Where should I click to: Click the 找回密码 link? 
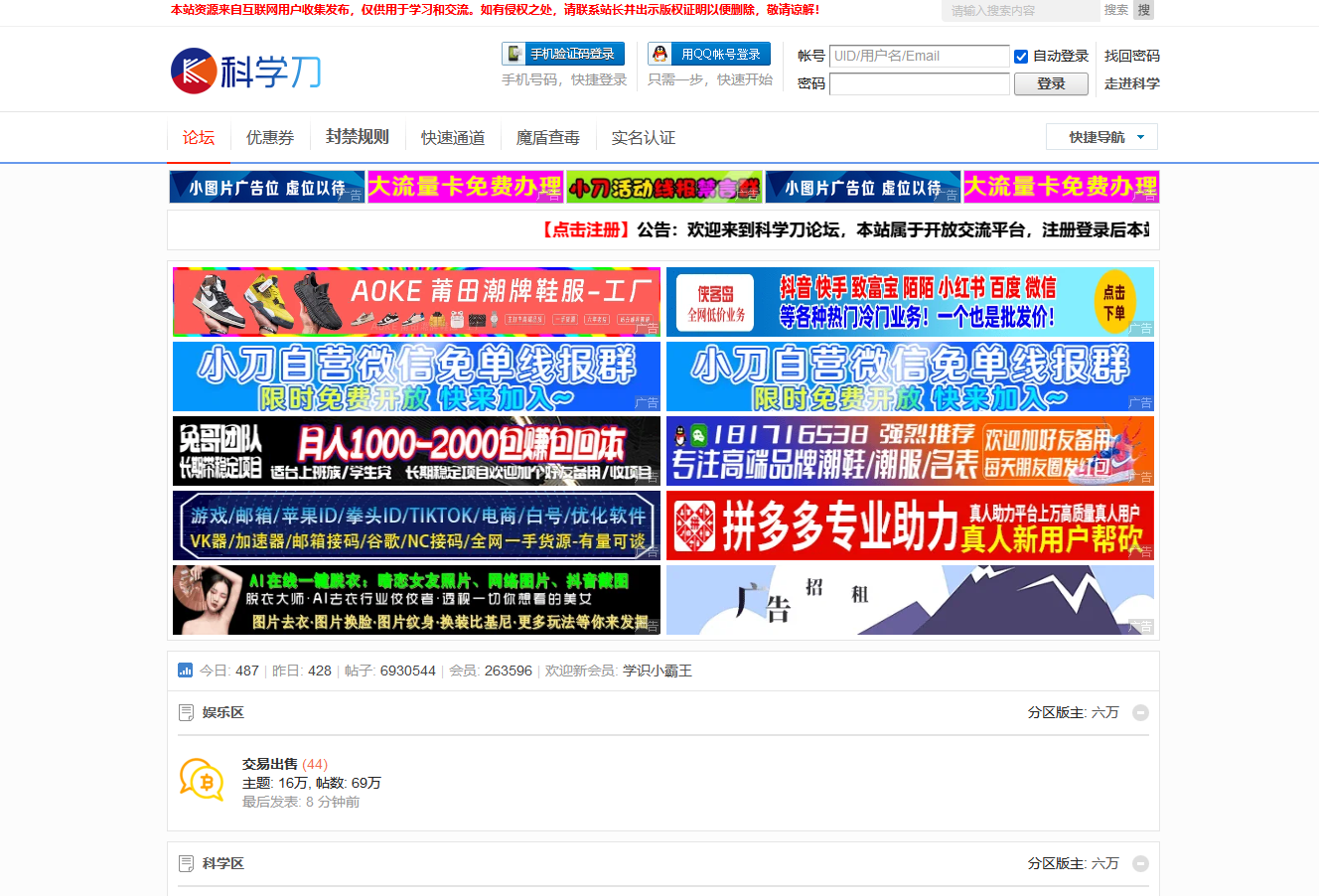point(1131,56)
